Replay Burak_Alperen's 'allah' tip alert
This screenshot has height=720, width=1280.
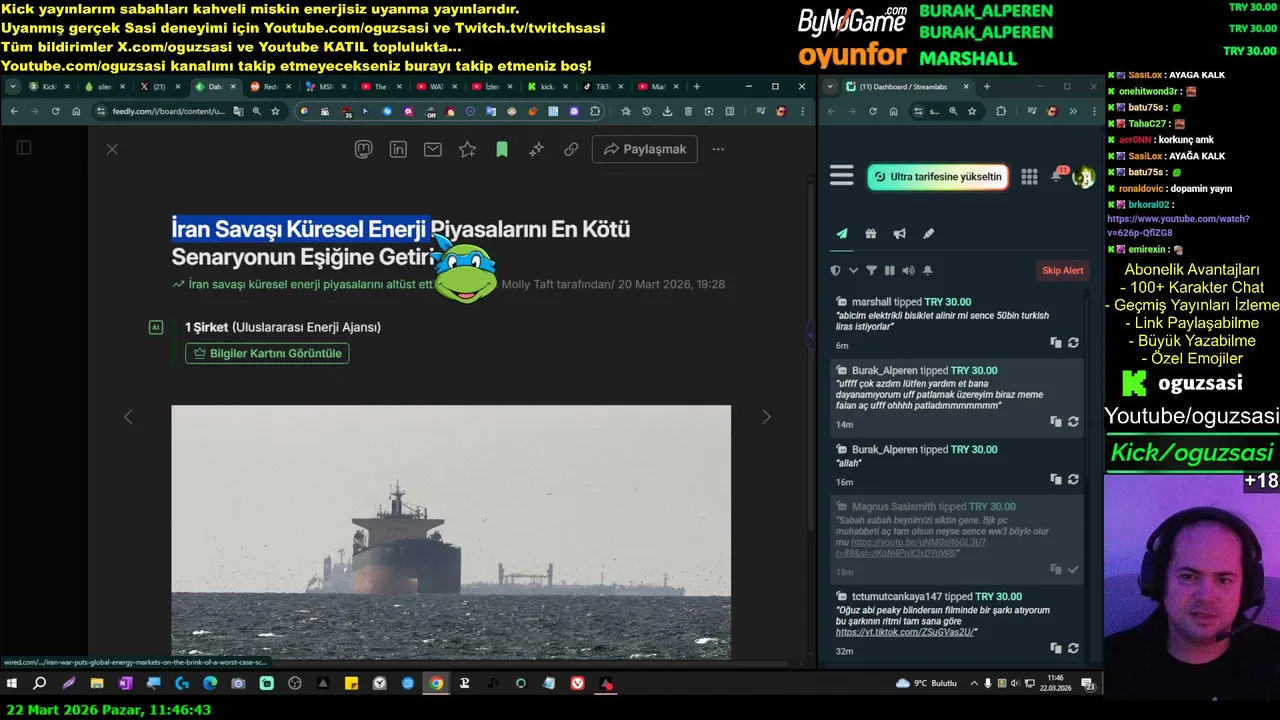click(1073, 479)
